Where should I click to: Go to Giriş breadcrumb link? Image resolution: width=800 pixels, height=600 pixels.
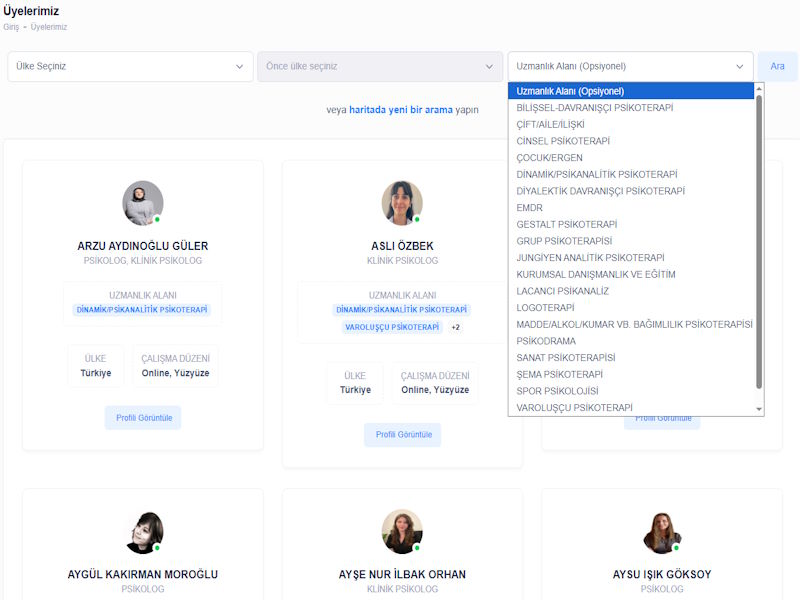click(x=11, y=27)
